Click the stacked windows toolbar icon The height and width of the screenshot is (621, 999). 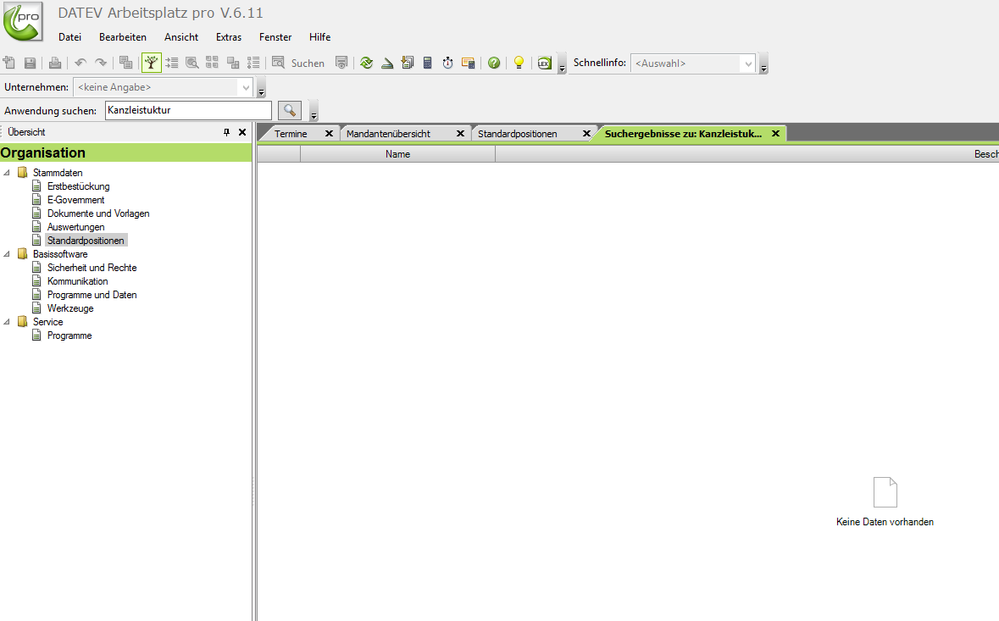click(x=126, y=62)
